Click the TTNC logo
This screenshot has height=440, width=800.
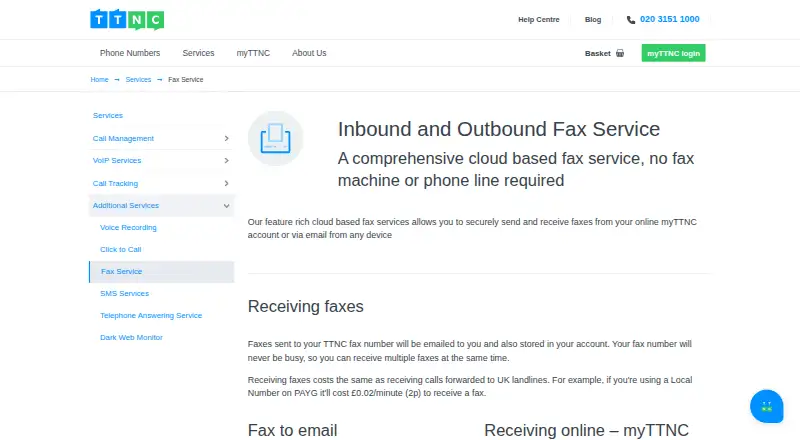(127, 19)
